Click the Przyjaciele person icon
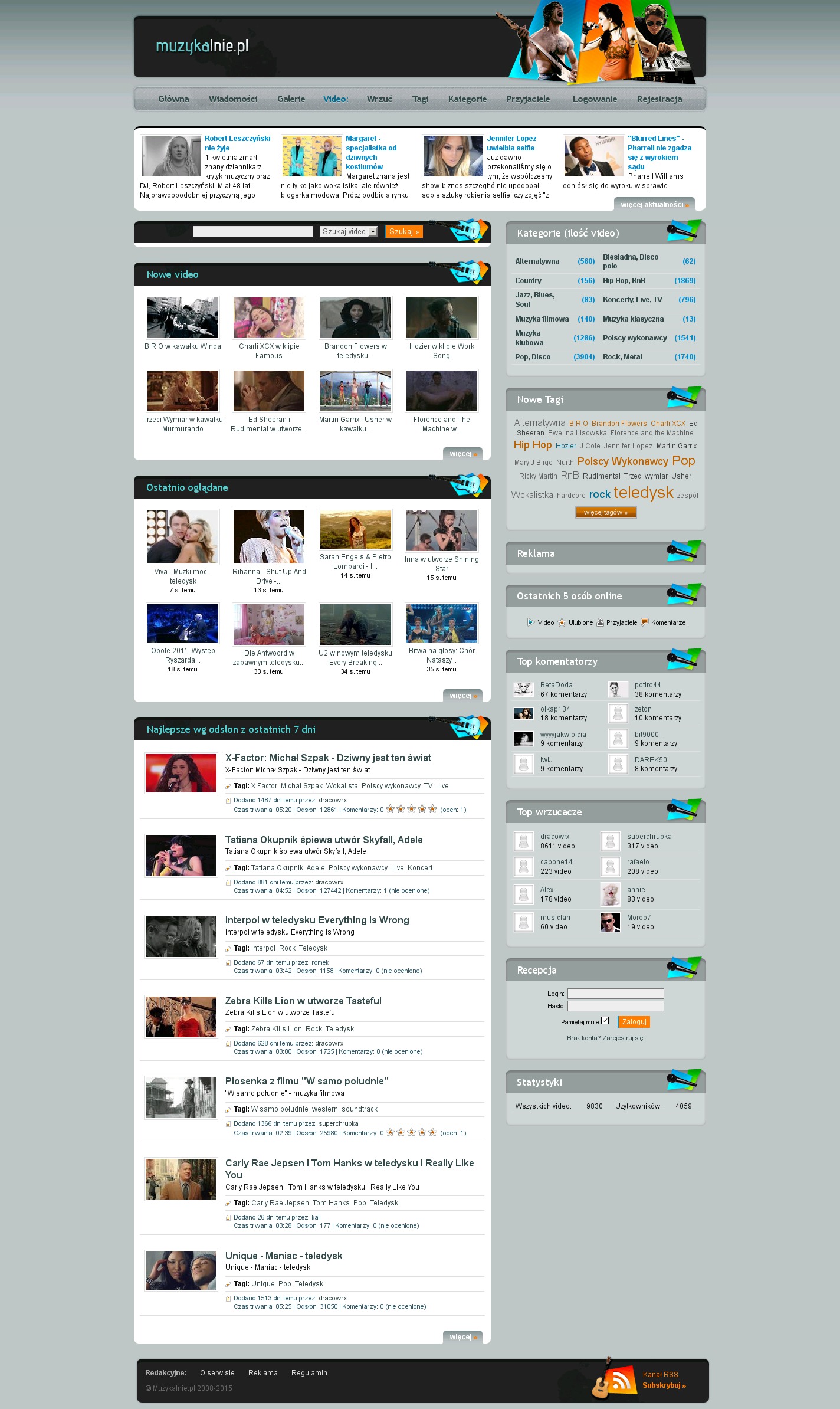Viewport: 840px width, 1409px height. 600,622
